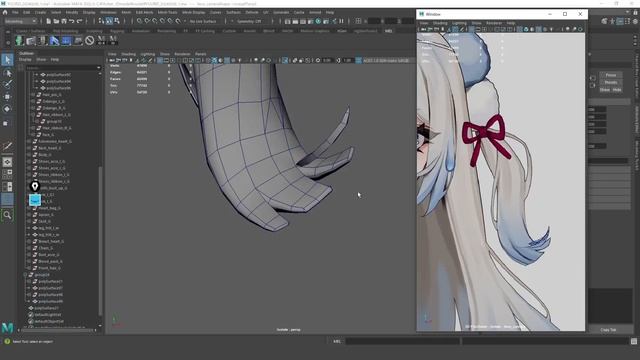Open Panels menu in main viewport
This screenshot has width=640, height=360.
click(x=200, y=54)
